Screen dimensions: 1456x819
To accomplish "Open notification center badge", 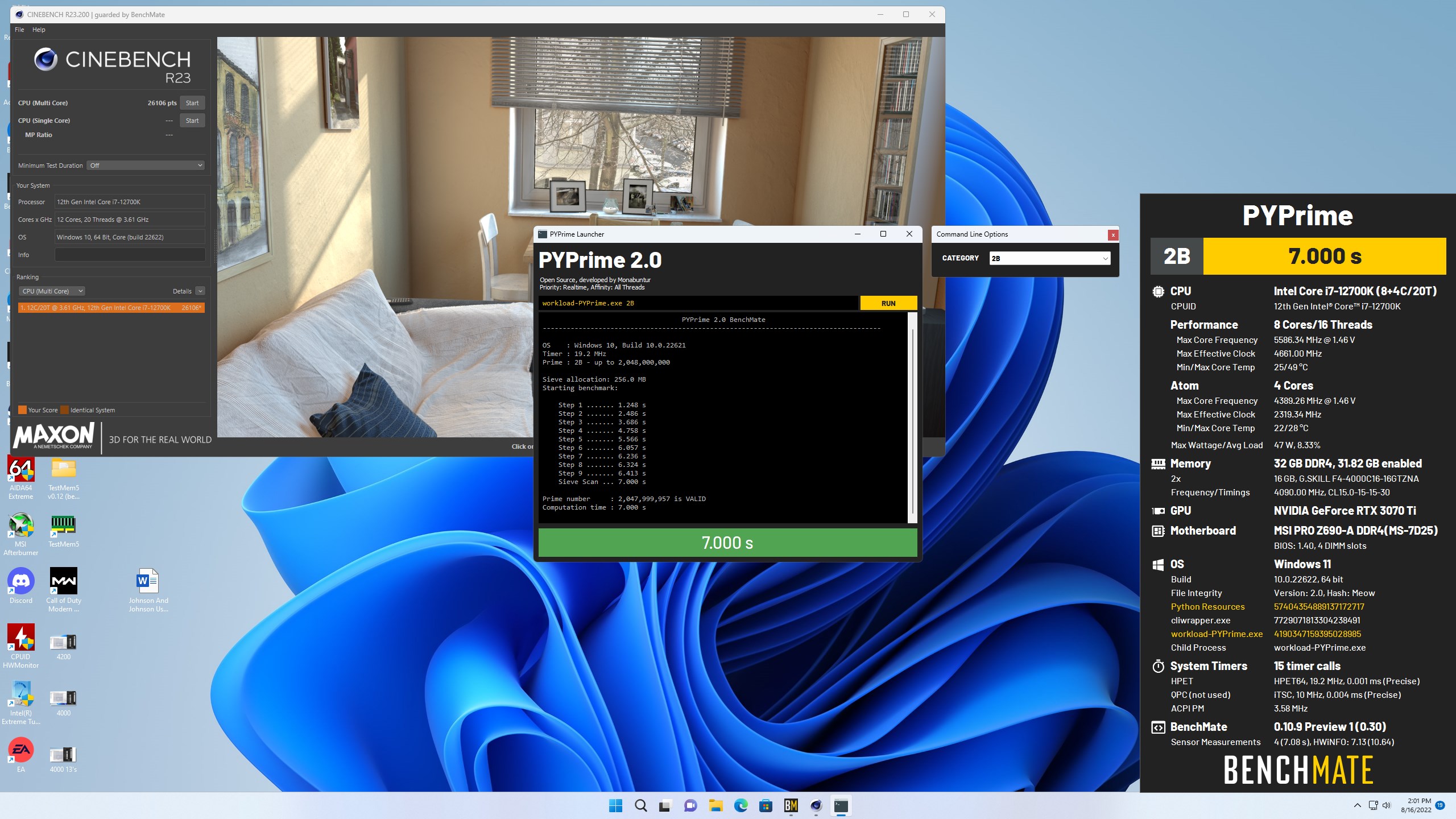I will tap(1440, 805).
